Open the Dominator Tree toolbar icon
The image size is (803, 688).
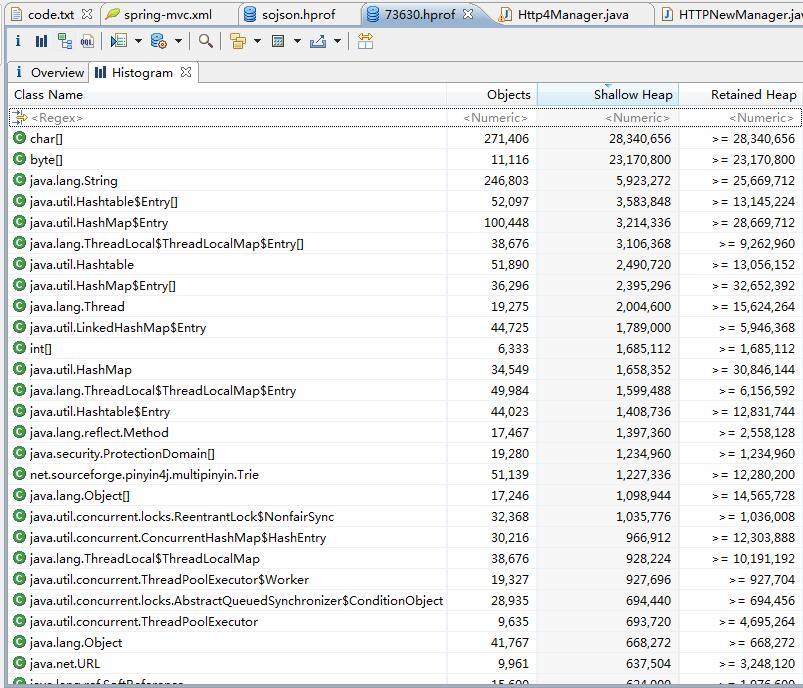point(65,41)
